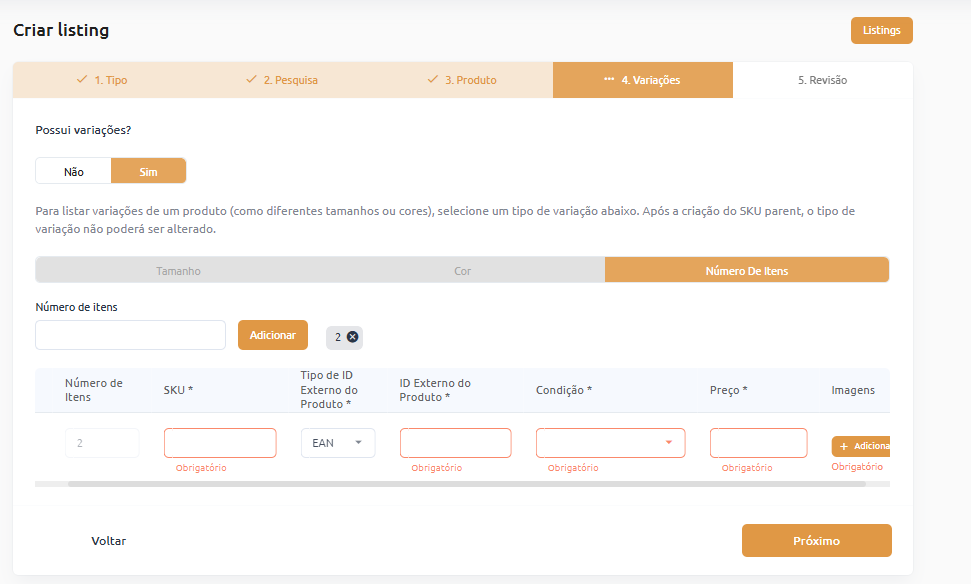This screenshot has height=584, width=971.
Task: Open the EAN ID type dropdown
Action: pos(338,443)
